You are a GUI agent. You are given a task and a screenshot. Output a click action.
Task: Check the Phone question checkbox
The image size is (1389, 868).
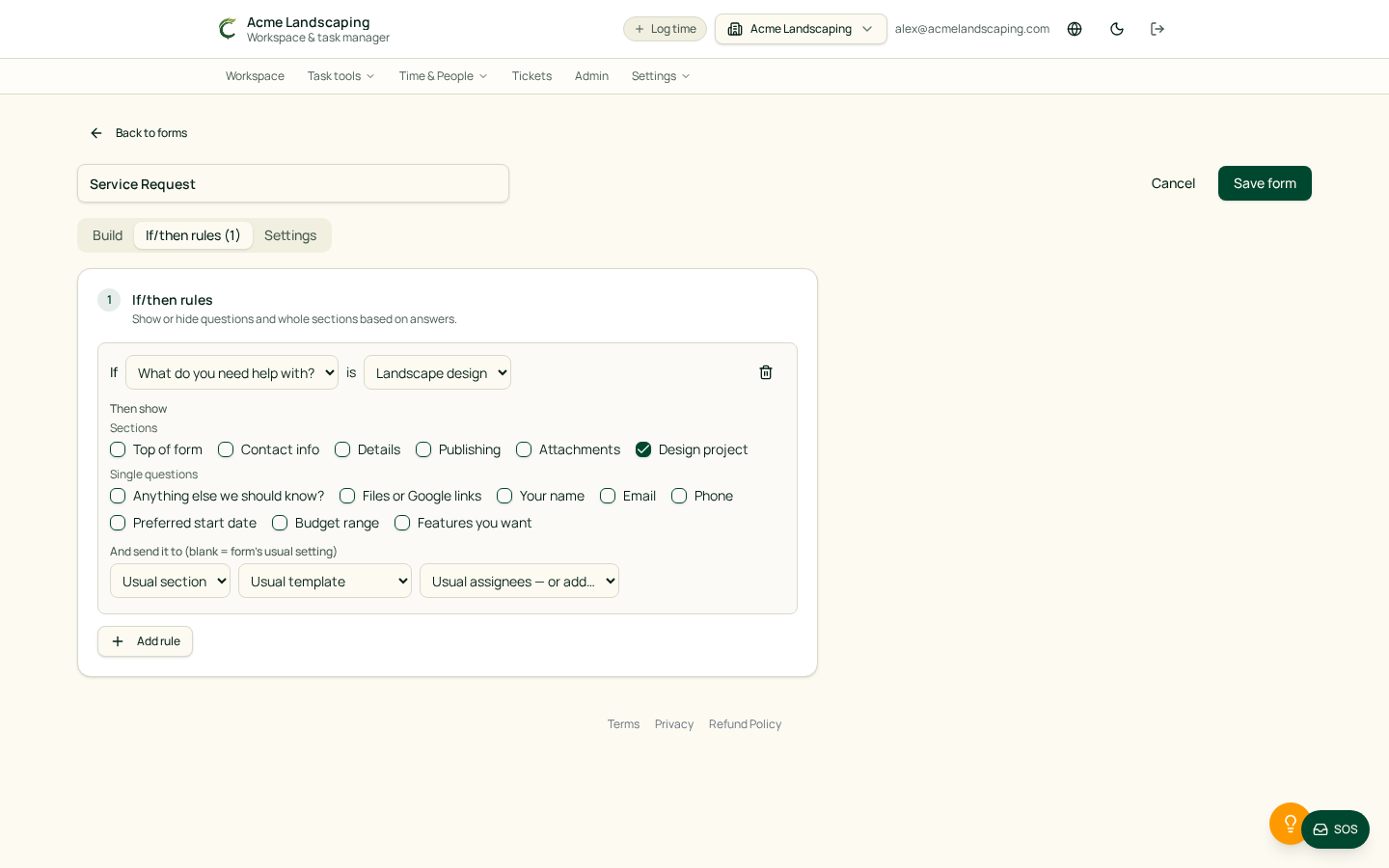pos(679,496)
